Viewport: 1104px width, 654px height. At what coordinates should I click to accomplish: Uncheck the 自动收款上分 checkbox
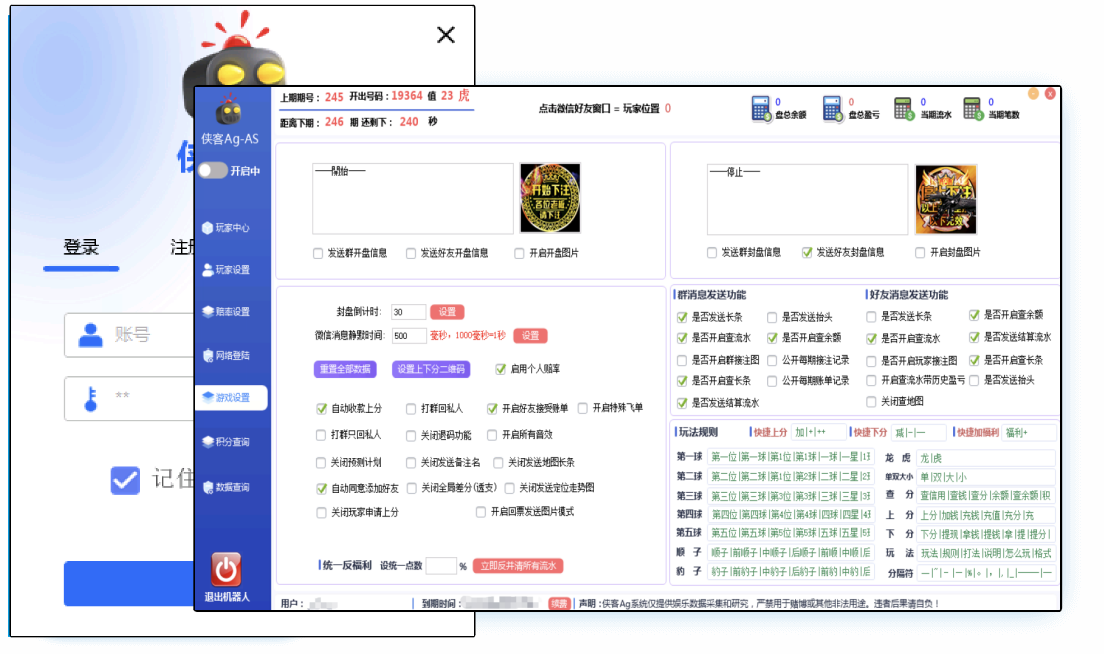322,408
